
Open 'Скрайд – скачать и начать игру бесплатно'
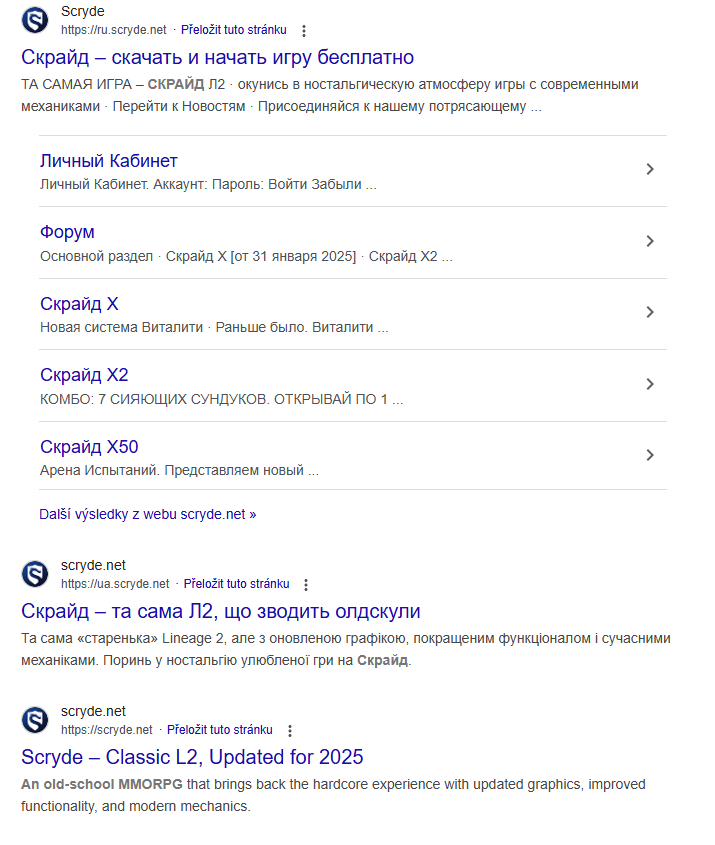[x=217, y=57]
